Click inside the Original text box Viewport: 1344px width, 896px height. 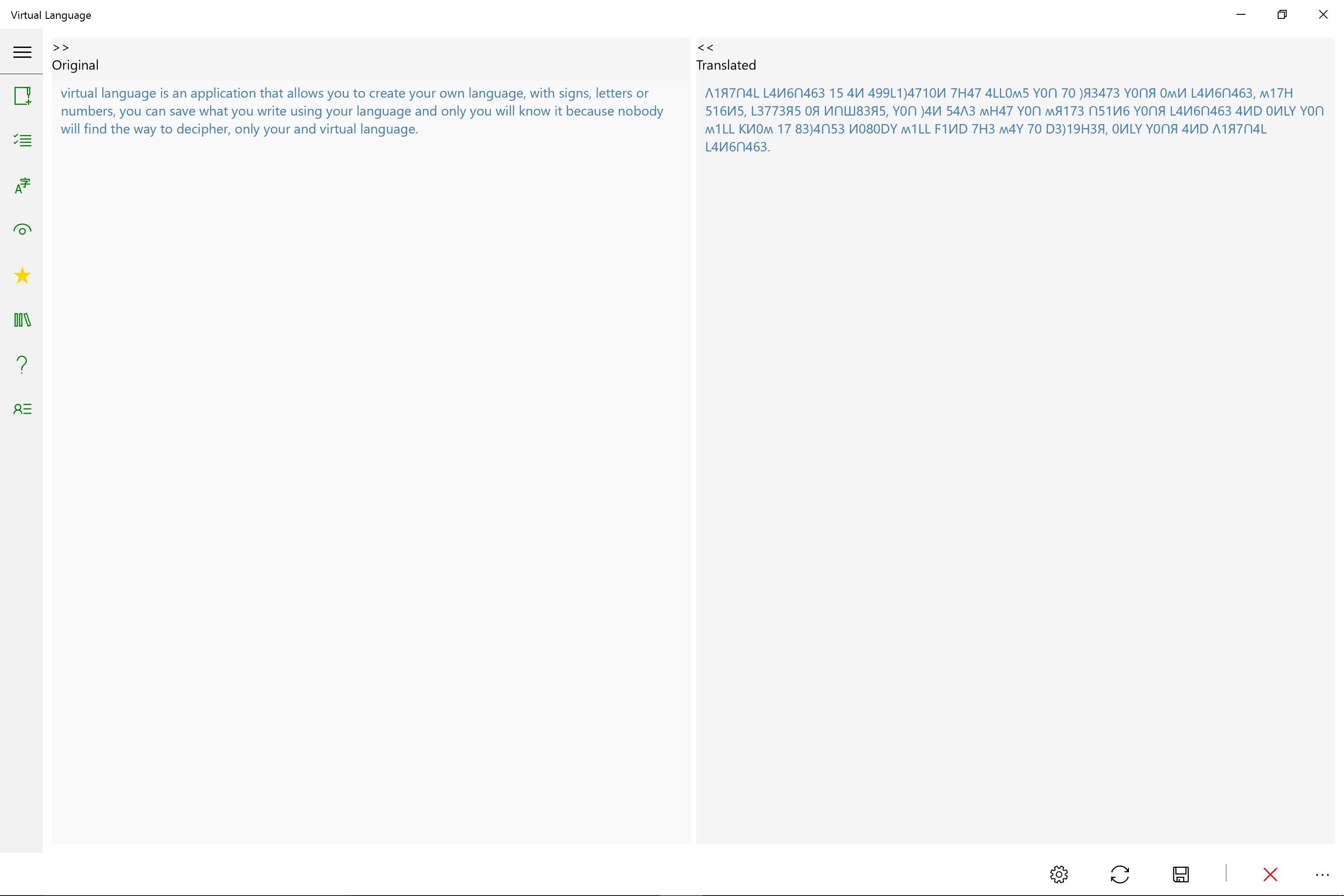[370, 457]
